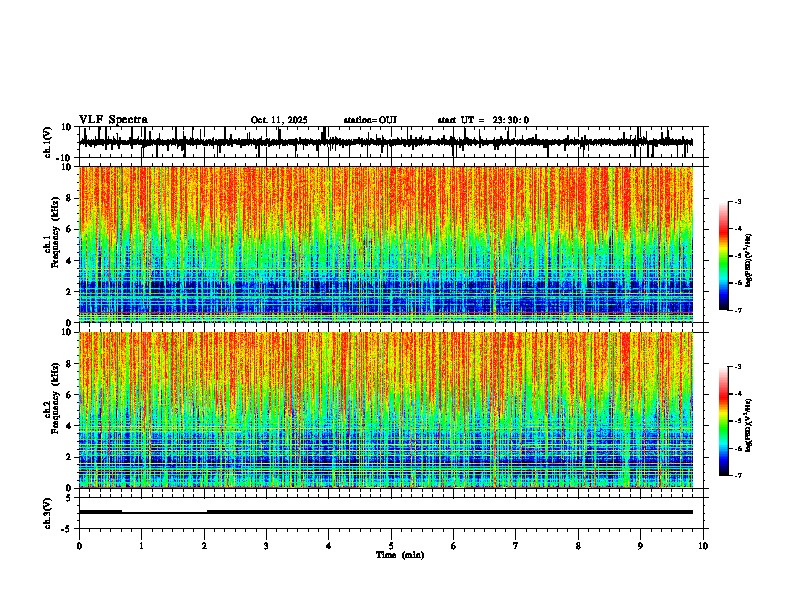Click the ch.1 spectrogram "4" kHz tick label
This screenshot has width=792, height=612.
click(x=69, y=261)
